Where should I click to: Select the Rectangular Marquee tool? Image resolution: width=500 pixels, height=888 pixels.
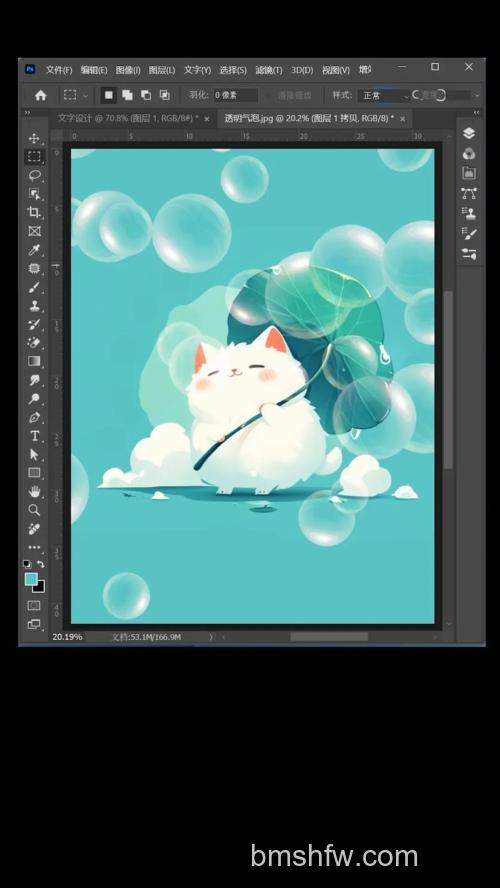click(35, 157)
